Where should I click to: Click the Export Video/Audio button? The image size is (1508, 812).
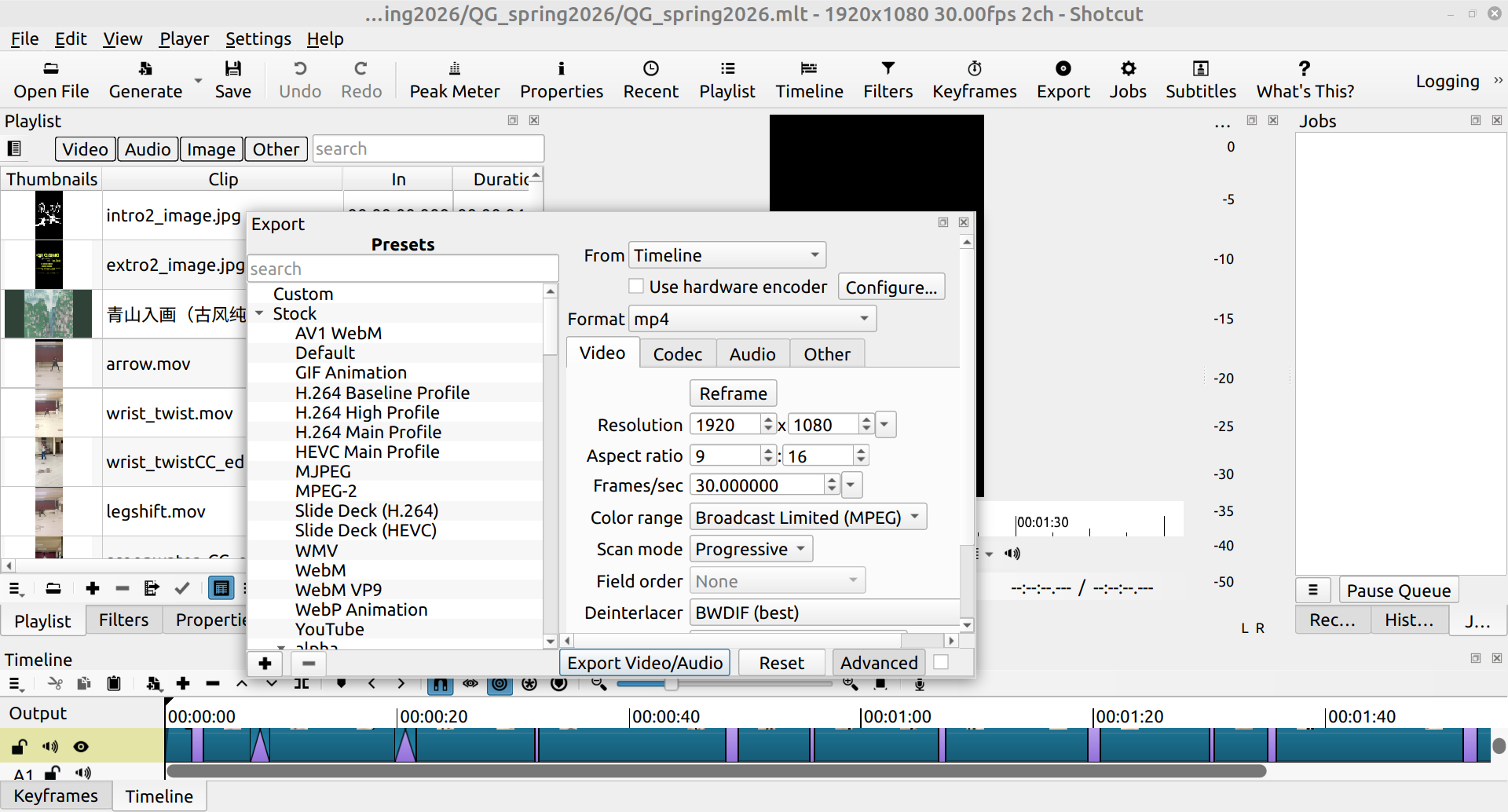point(644,663)
